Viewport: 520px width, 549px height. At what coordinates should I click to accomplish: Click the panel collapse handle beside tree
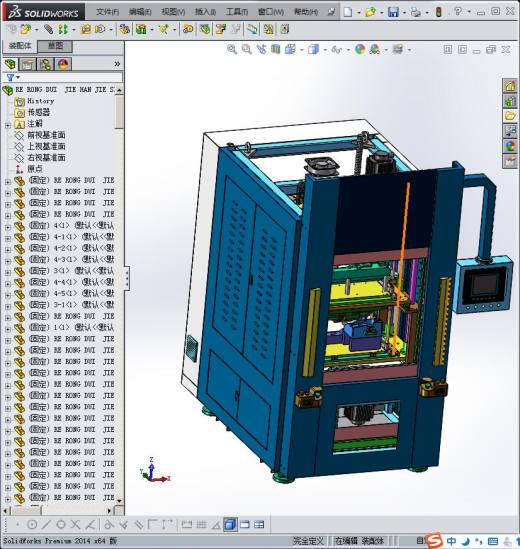tap(127, 278)
